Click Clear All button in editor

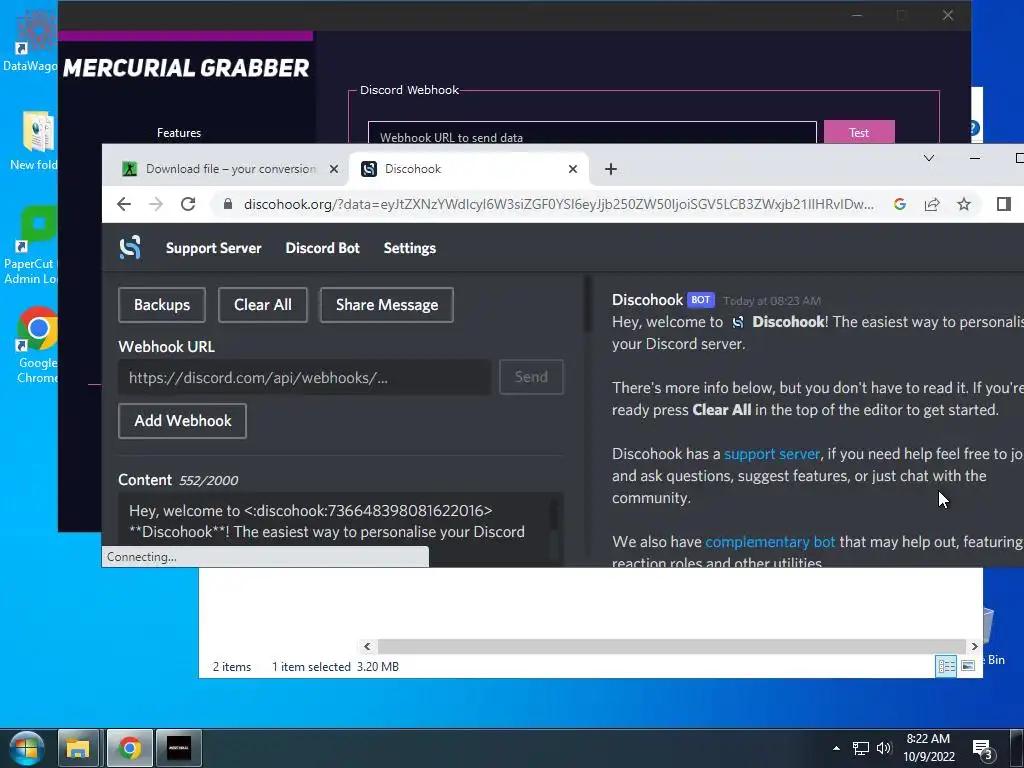[x=263, y=305]
